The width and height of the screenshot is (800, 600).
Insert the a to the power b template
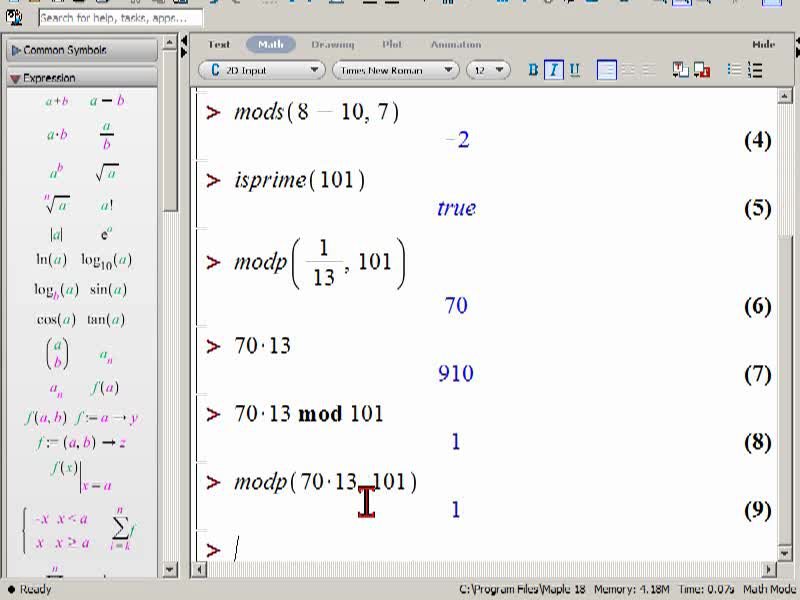56,171
